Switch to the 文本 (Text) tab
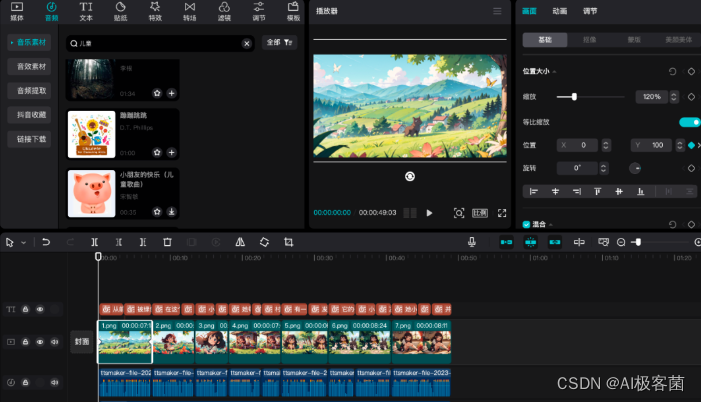The width and height of the screenshot is (701, 402). click(86, 12)
